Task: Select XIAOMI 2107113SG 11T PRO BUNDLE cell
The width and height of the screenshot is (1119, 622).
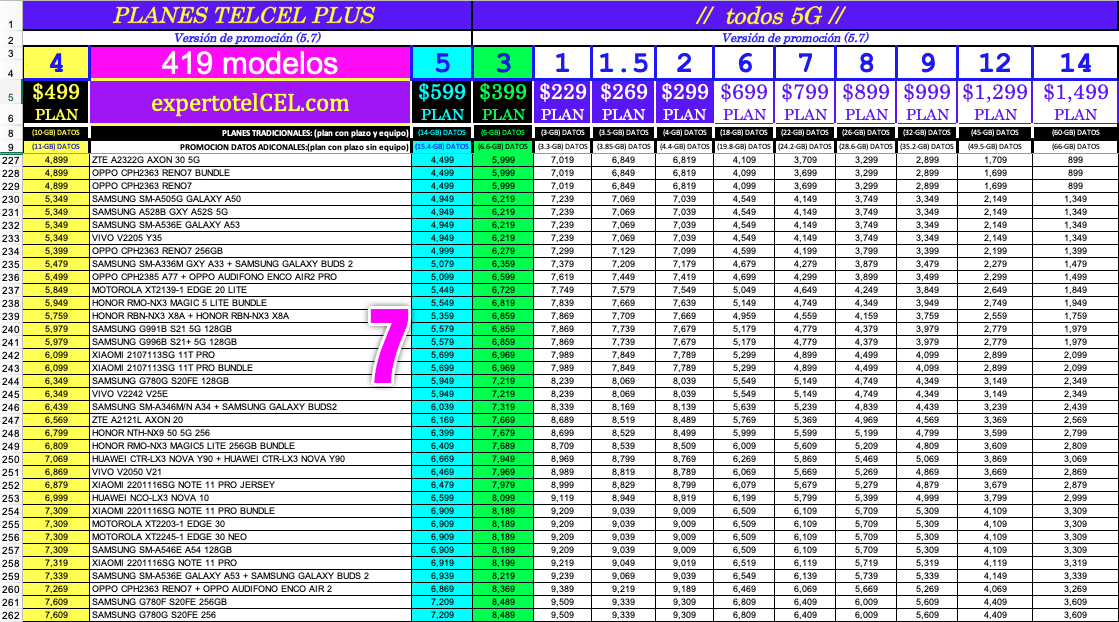Action: point(250,368)
